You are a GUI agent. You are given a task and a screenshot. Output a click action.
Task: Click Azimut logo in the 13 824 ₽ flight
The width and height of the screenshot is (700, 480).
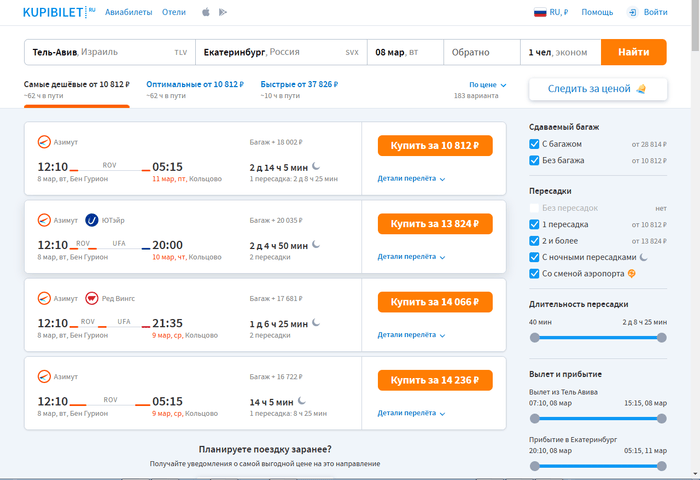(44, 220)
